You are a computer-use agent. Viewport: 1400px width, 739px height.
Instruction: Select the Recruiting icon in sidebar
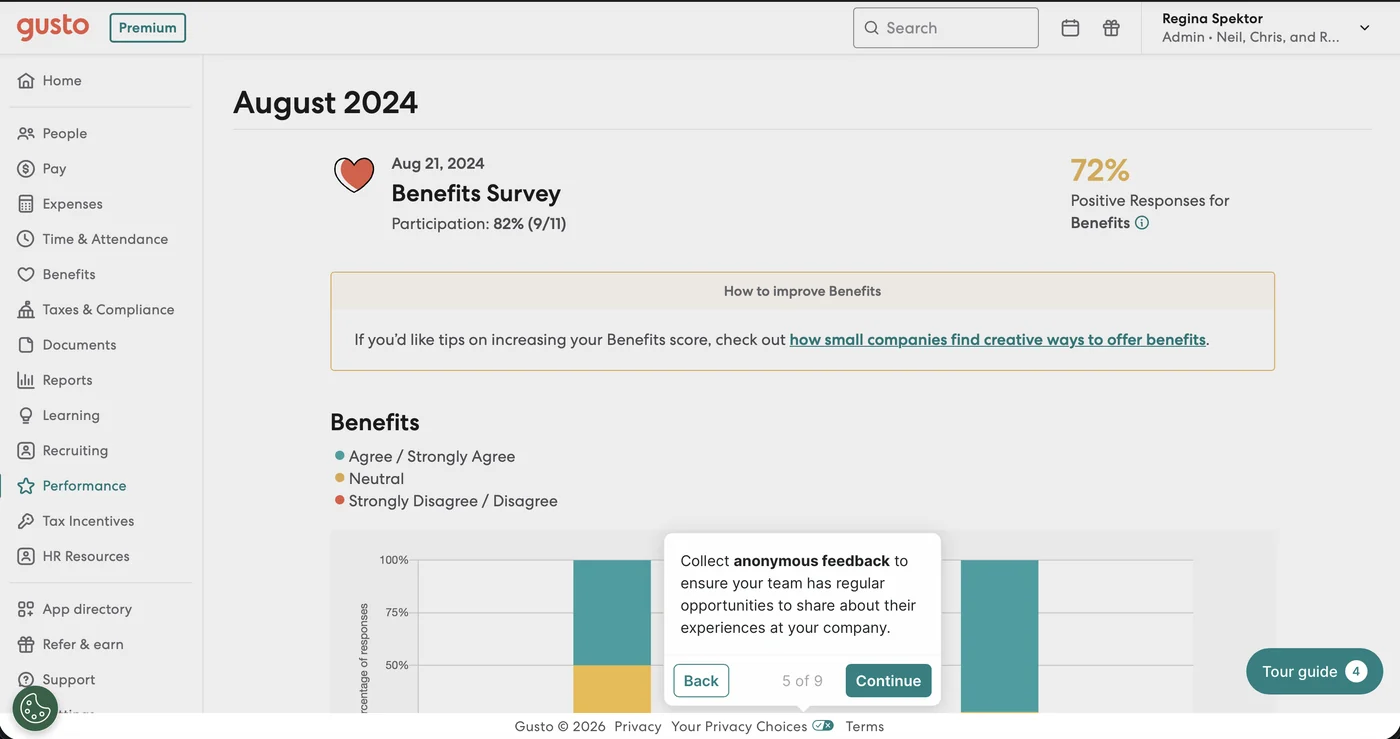coord(26,450)
